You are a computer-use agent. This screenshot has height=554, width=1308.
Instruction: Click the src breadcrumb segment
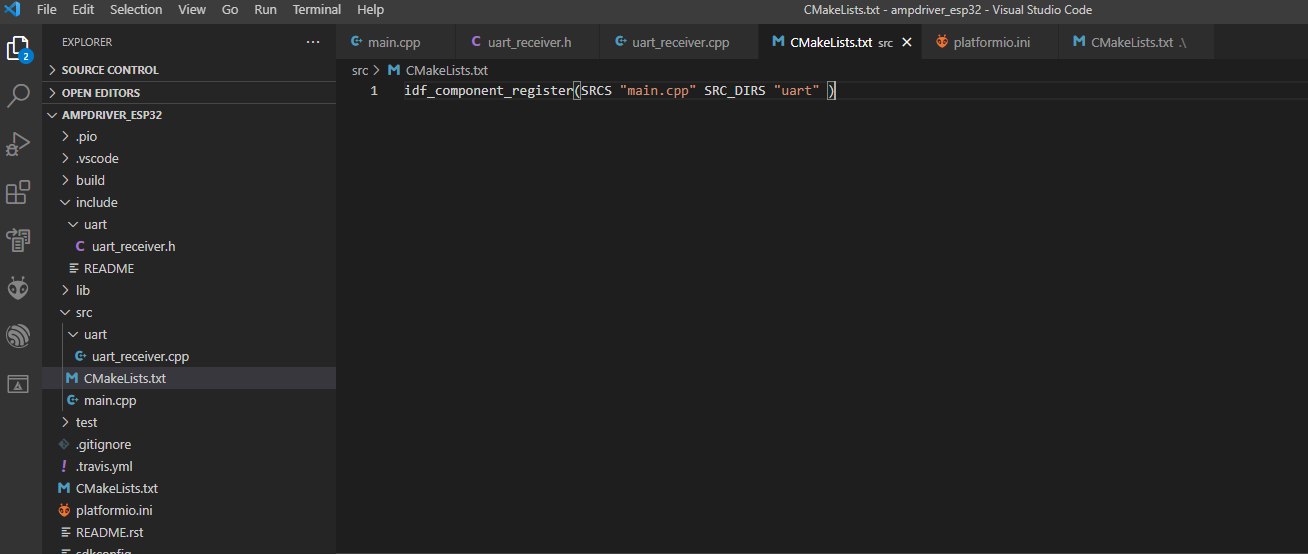[x=360, y=70]
